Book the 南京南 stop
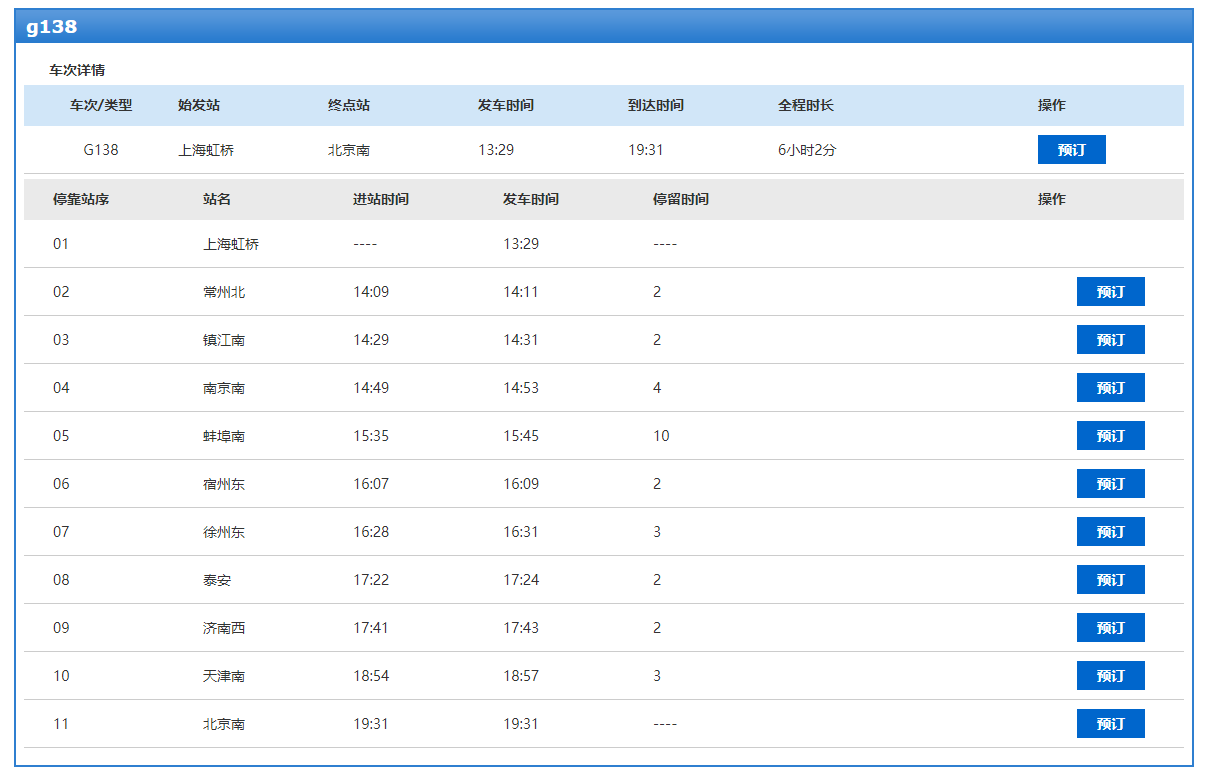This screenshot has height=779, width=1223. pos(1110,388)
